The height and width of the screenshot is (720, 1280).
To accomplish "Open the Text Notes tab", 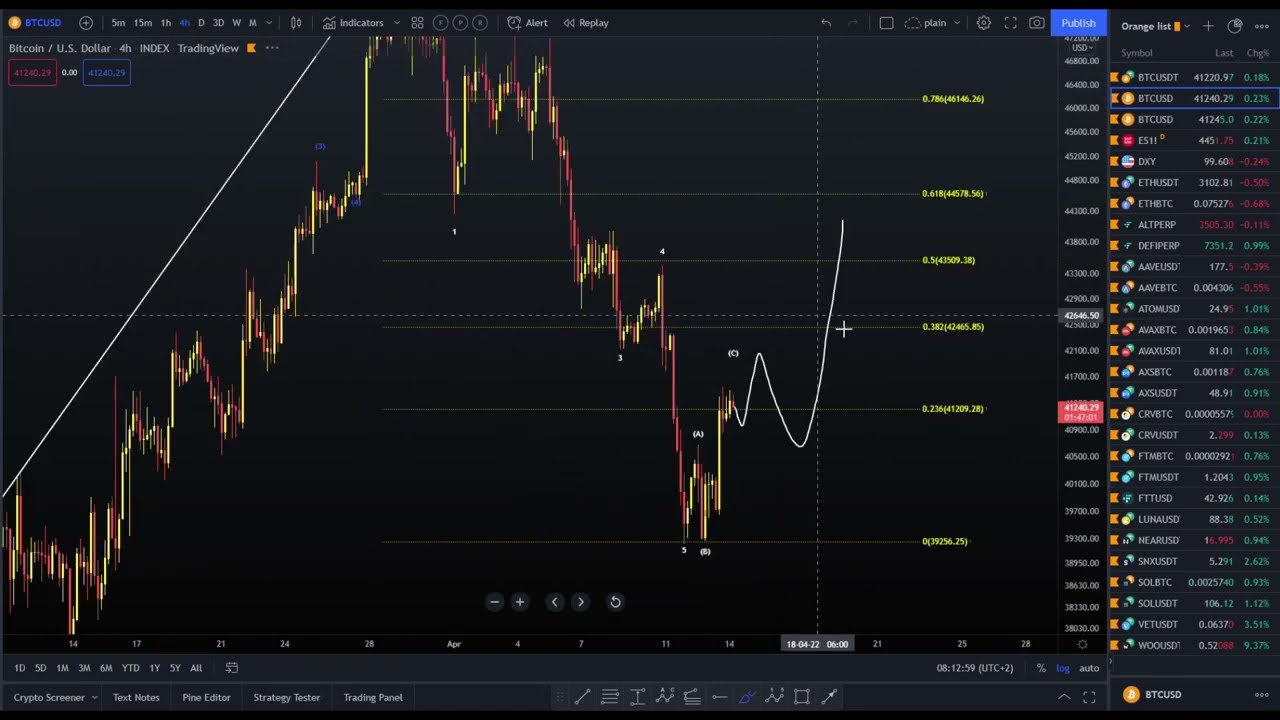I will (136, 697).
